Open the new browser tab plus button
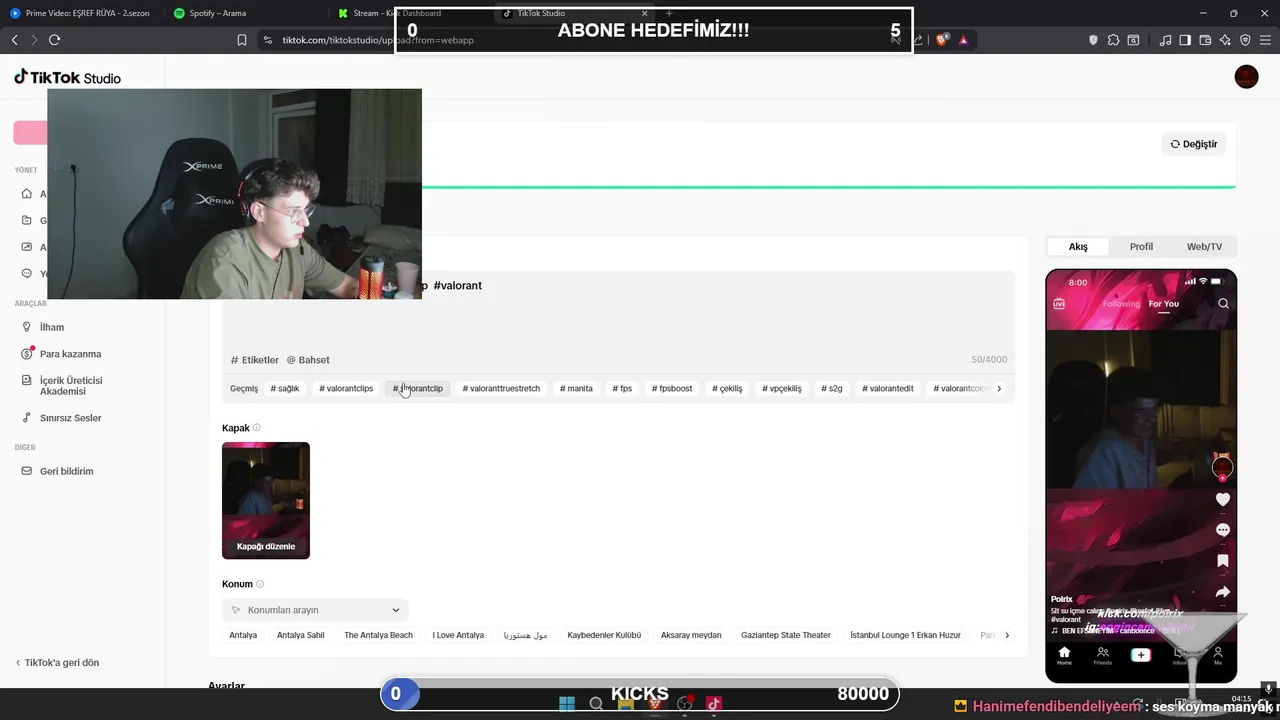The width and height of the screenshot is (1280, 720). pyautogui.click(x=669, y=13)
